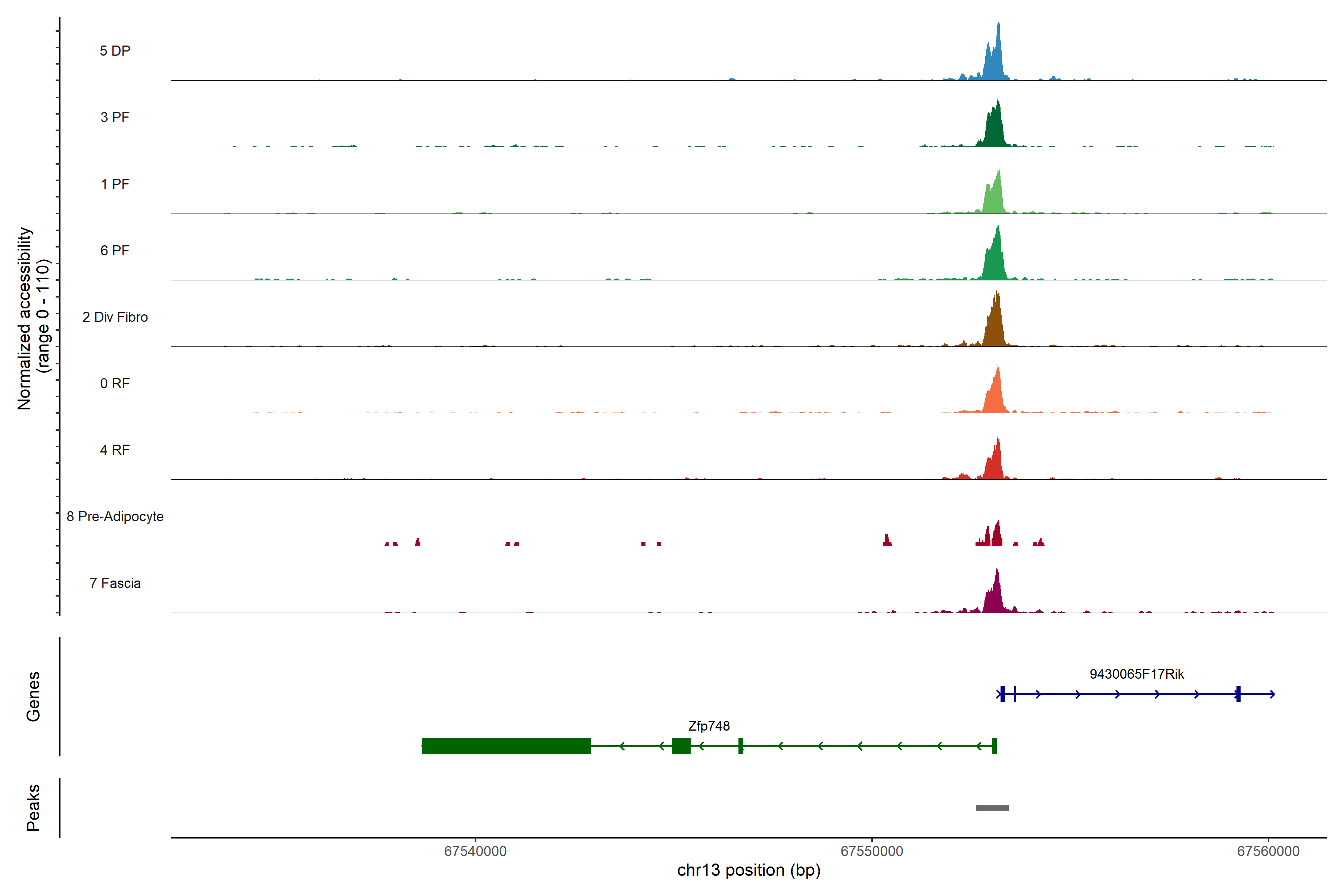This screenshot has width=1344, height=896.
Task: Click the 2 Div Fibro label
Action: (115, 317)
